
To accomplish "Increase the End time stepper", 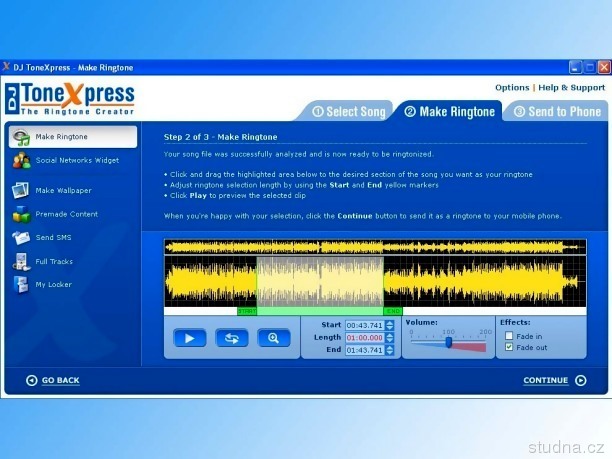I will pyautogui.click(x=390, y=348).
